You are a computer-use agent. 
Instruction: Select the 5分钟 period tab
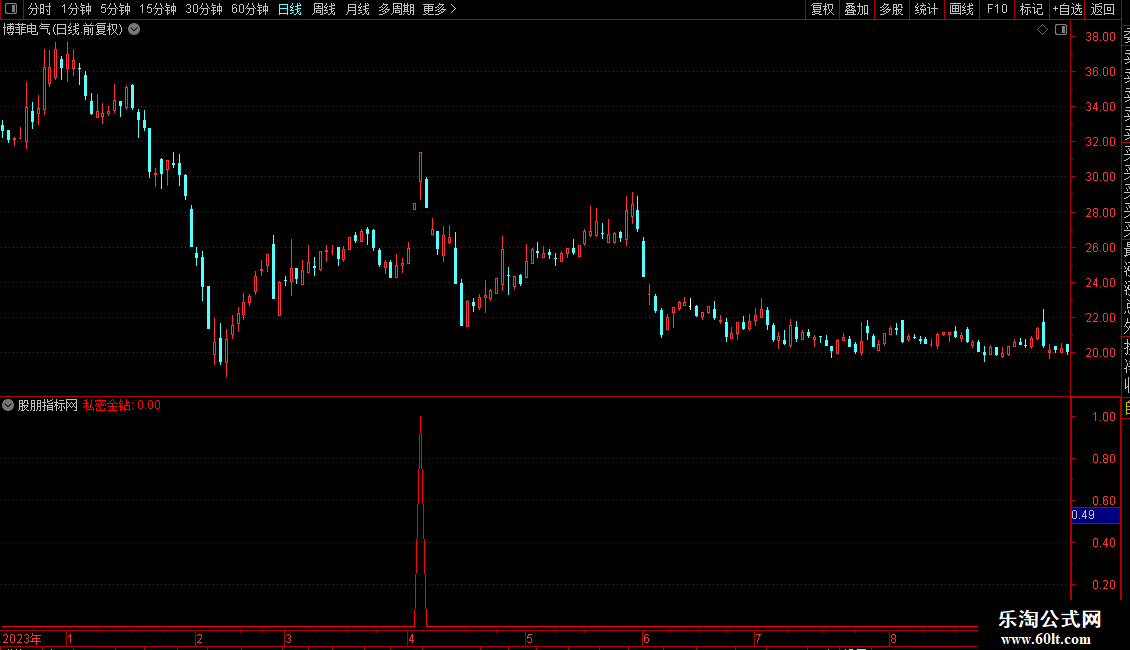click(115, 9)
